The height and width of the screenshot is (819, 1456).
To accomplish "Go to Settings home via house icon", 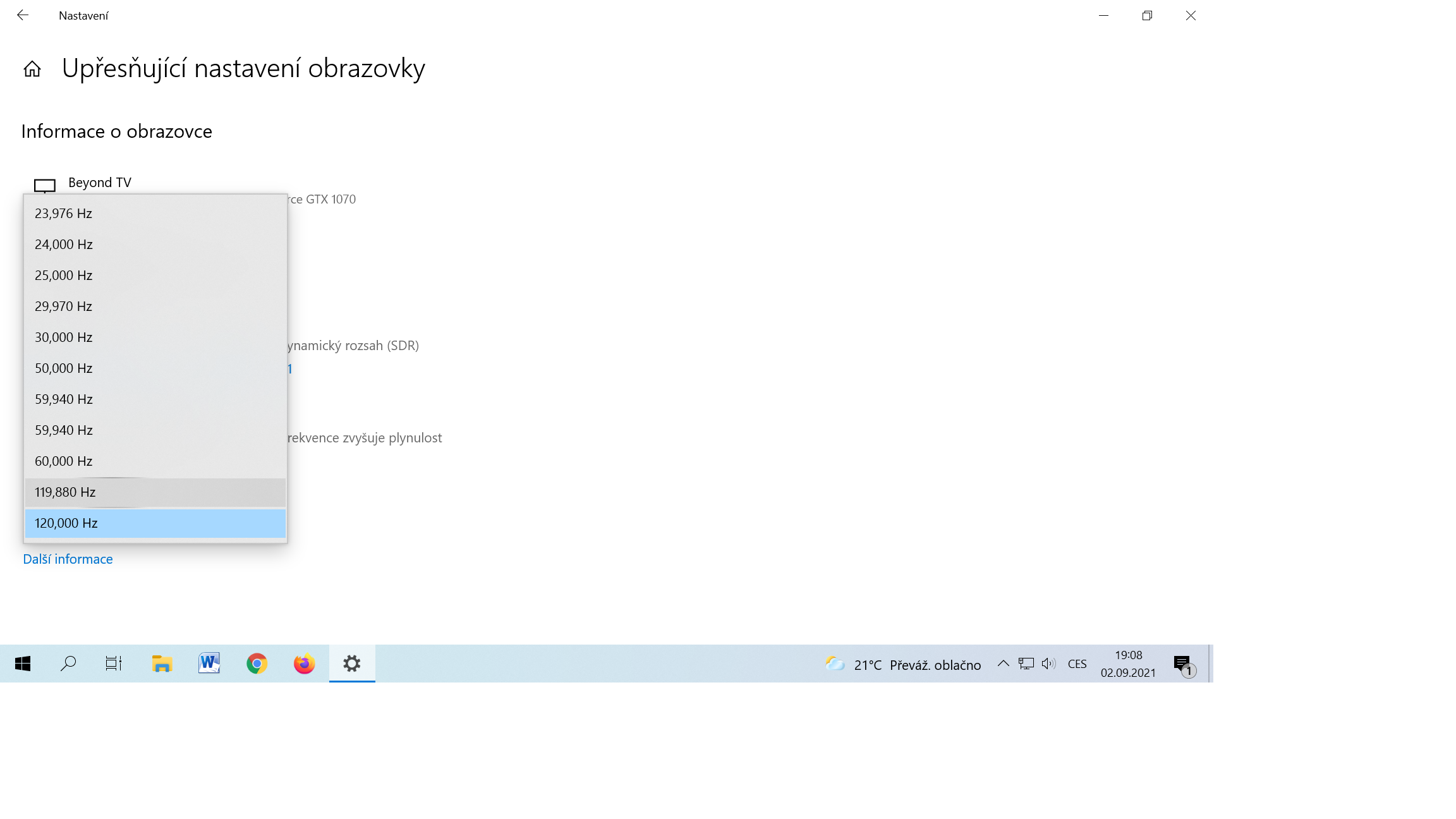I will [x=32, y=69].
